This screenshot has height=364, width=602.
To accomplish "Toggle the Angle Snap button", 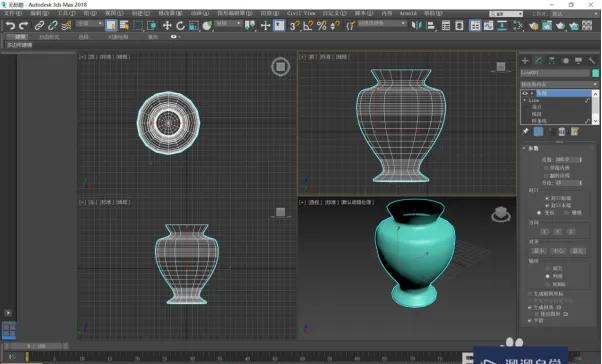I will (x=308, y=26).
